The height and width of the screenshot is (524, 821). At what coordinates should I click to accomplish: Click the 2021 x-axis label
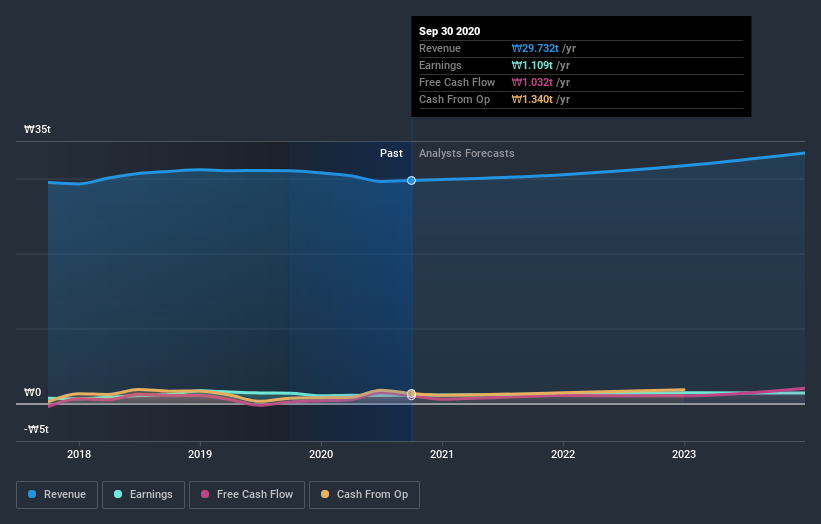click(x=442, y=454)
